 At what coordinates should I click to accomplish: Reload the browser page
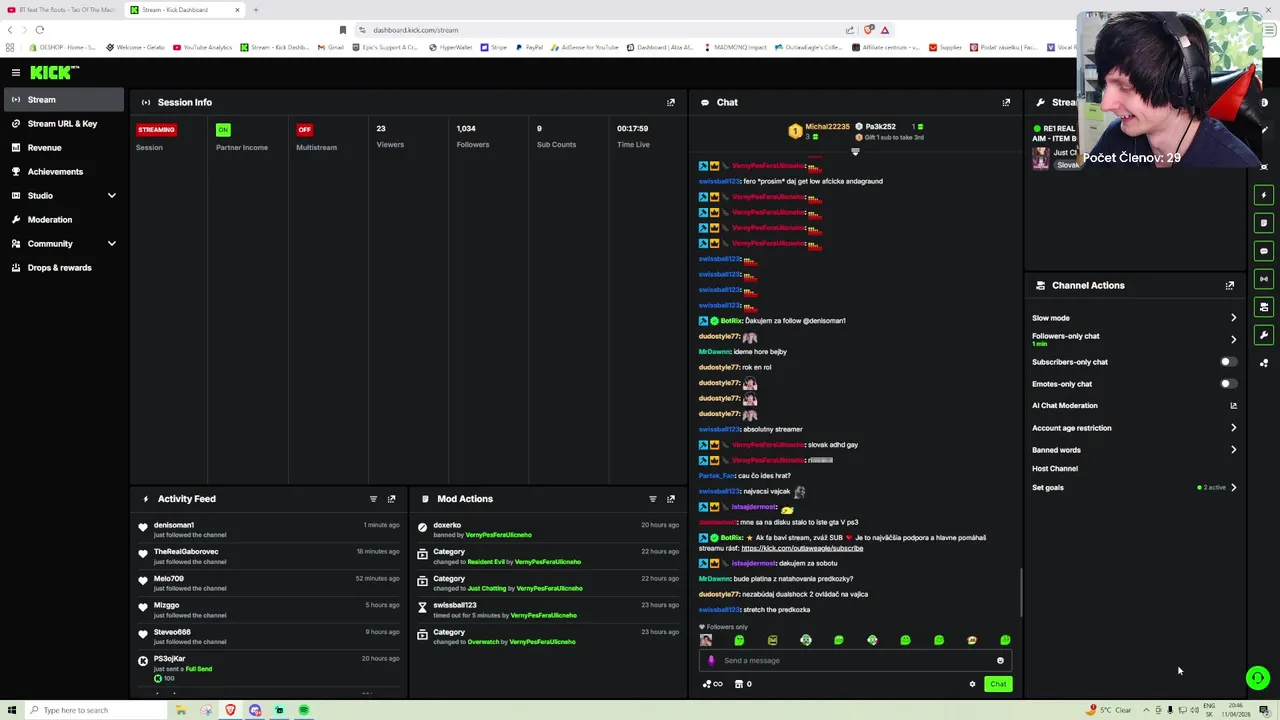point(39,30)
